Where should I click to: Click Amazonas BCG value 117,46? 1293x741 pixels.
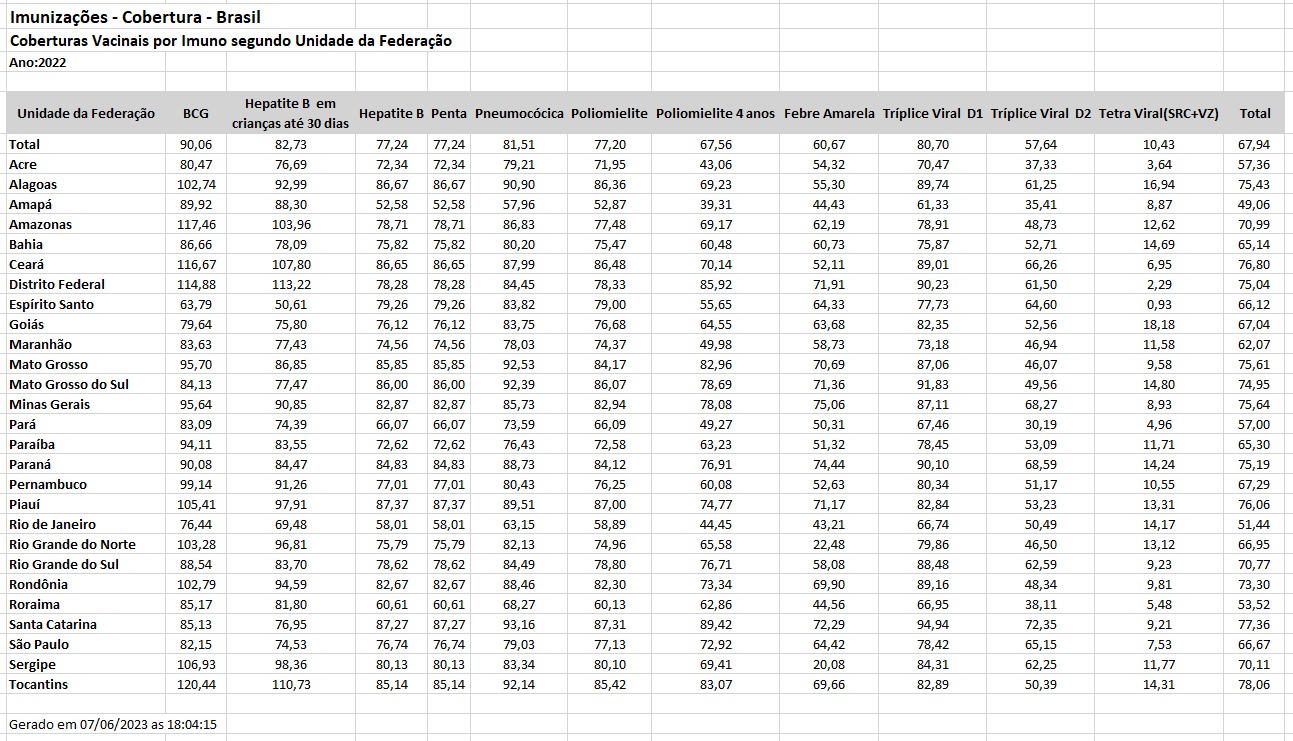click(x=195, y=224)
